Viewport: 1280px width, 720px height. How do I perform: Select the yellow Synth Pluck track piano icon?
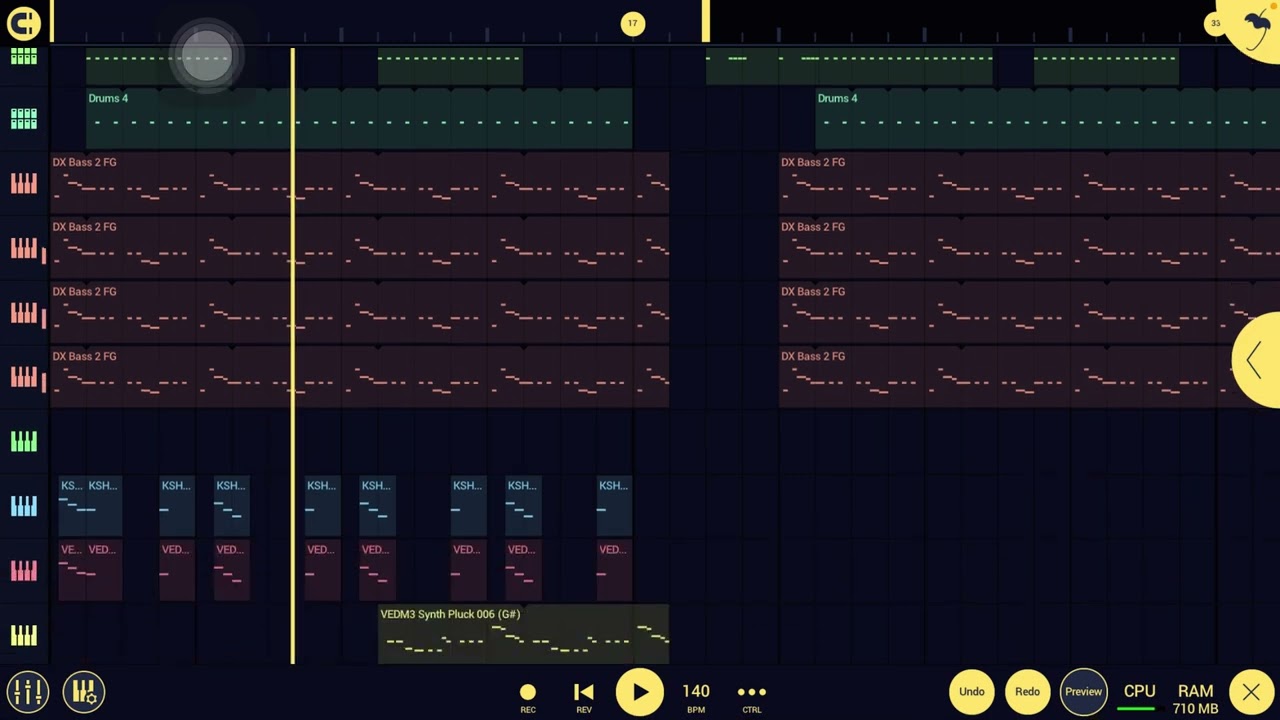(x=24, y=635)
